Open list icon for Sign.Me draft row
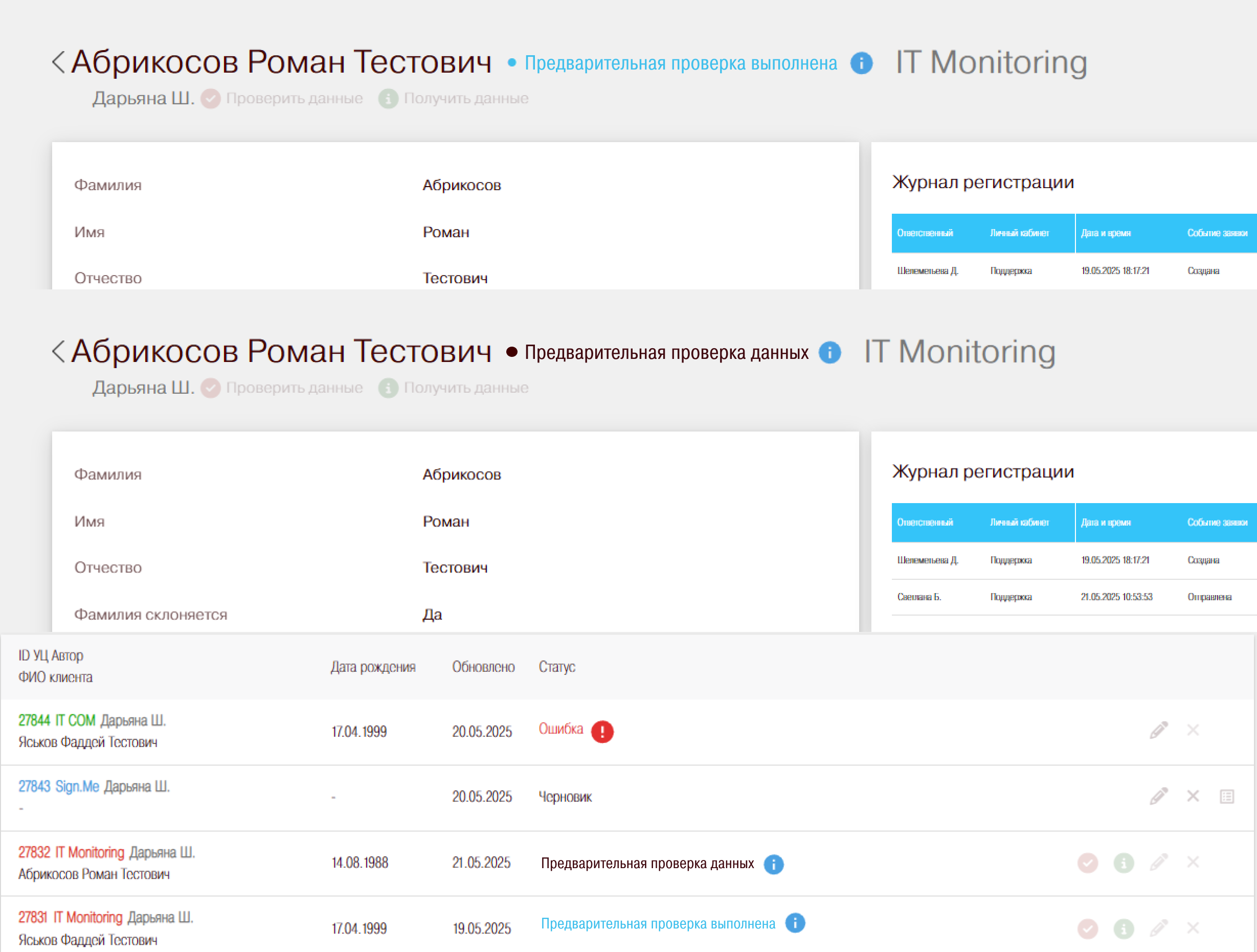Viewport: 1257px width, 952px height. coord(1226,797)
